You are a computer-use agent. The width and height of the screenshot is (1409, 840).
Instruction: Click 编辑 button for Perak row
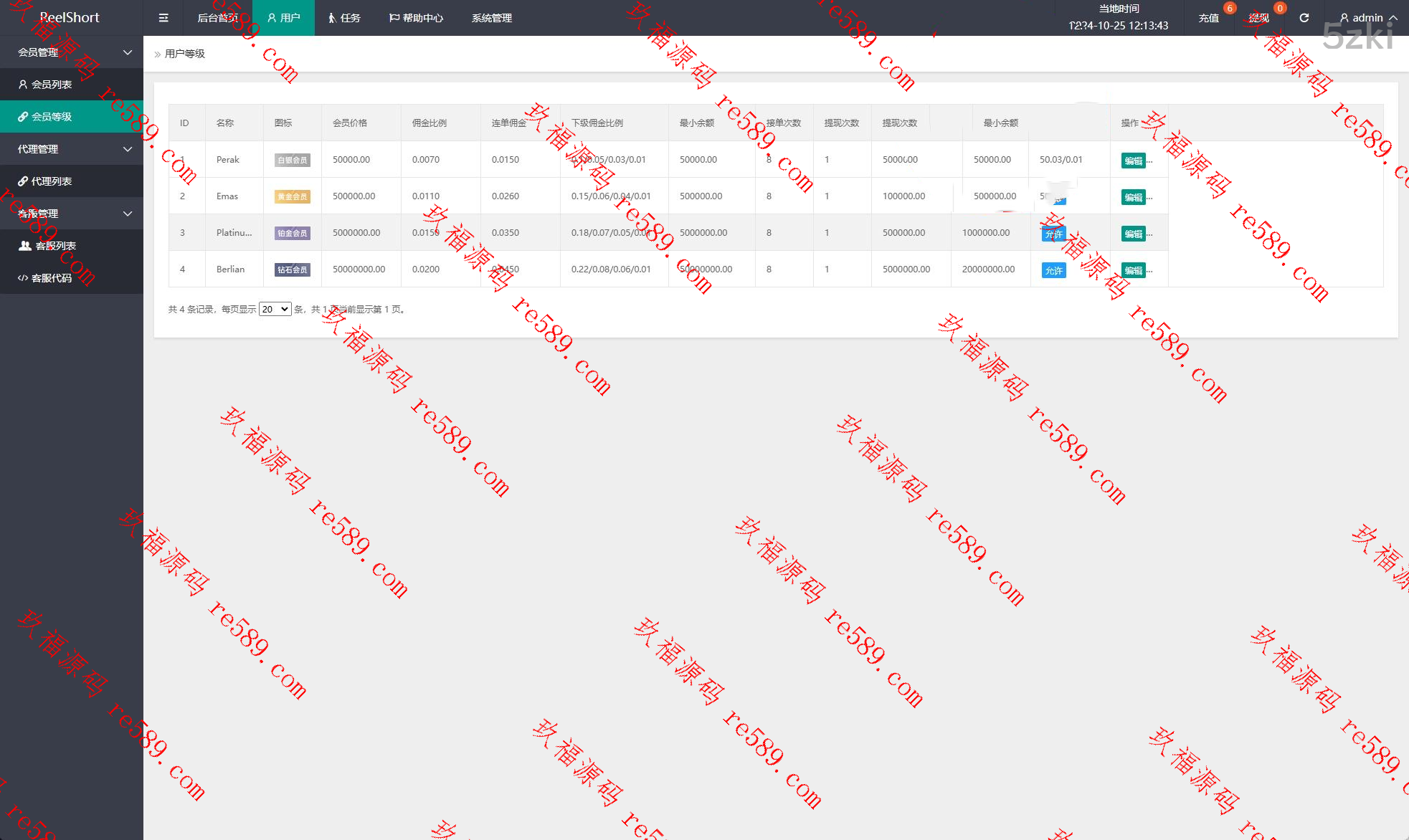(x=1133, y=161)
